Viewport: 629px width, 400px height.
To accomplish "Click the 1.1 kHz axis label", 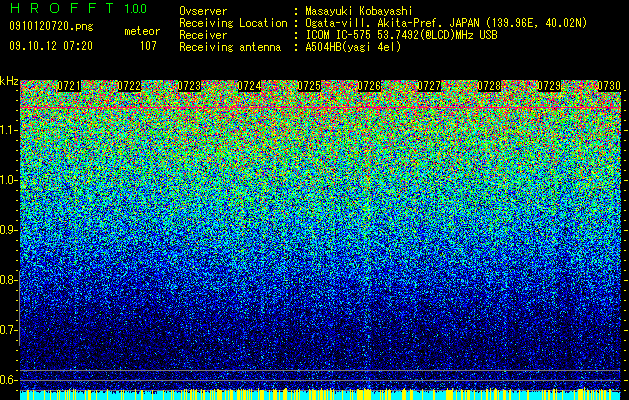I will click(x=8, y=130).
